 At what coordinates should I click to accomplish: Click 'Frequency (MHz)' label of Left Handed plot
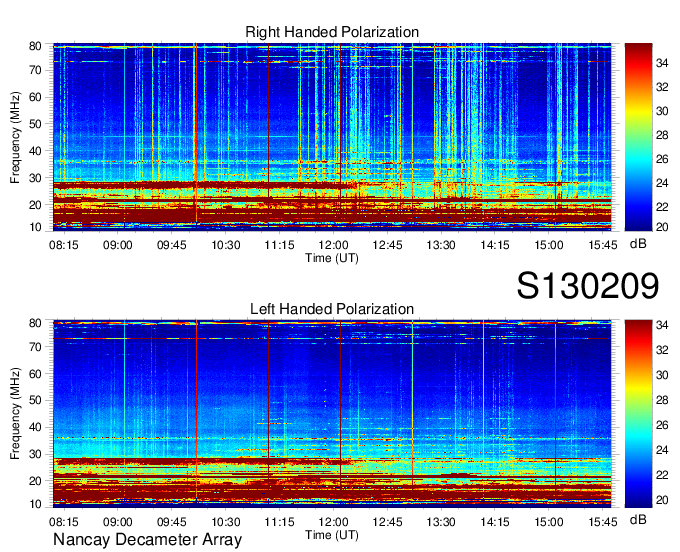15,414
